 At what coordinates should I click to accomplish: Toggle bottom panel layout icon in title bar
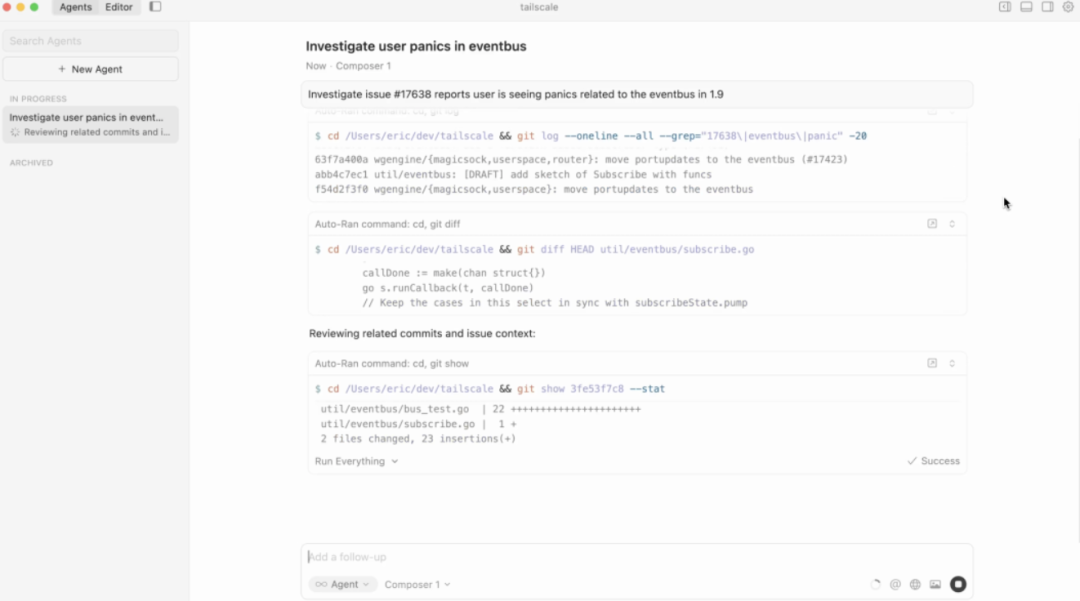tap(1026, 7)
